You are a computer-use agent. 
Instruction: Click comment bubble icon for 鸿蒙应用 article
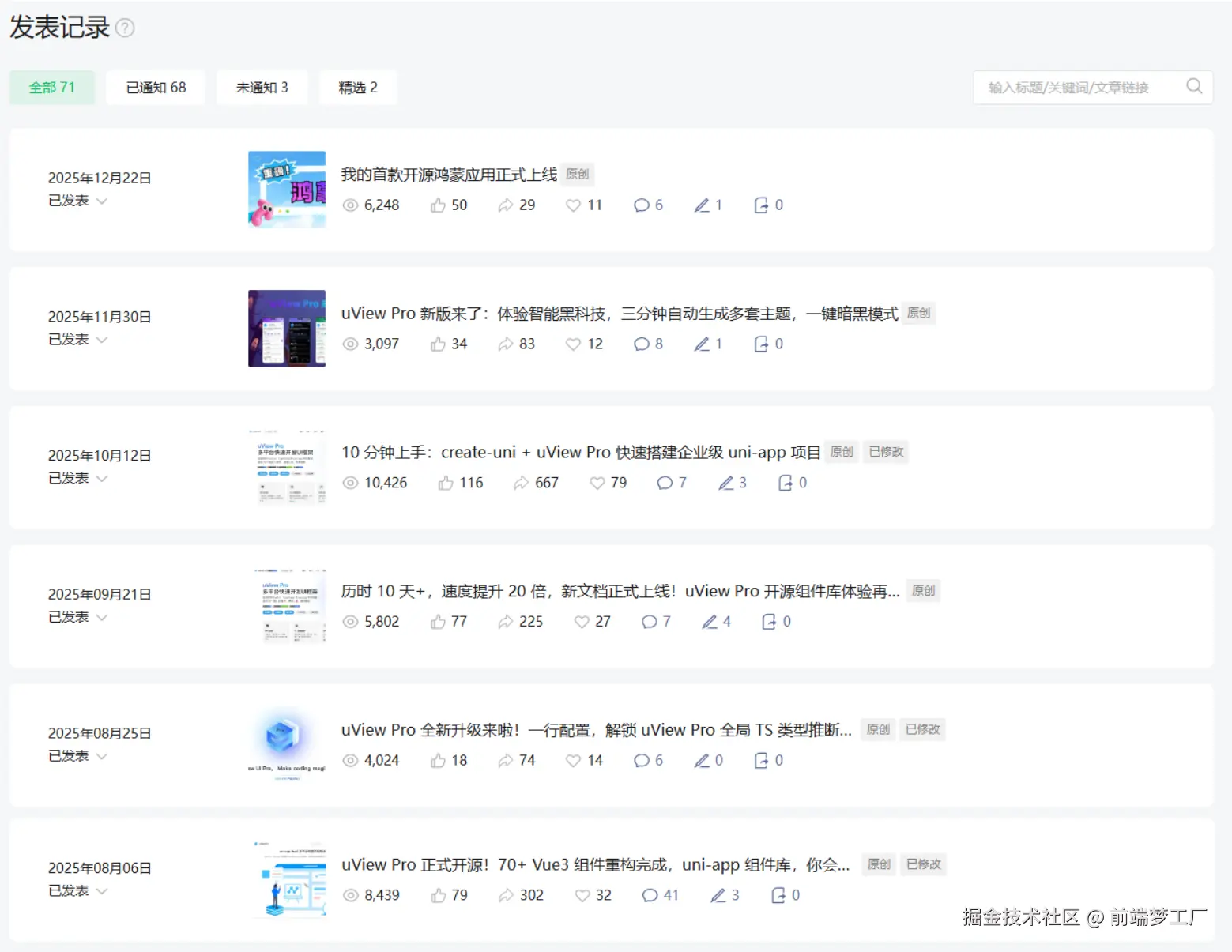click(x=642, y=205)
